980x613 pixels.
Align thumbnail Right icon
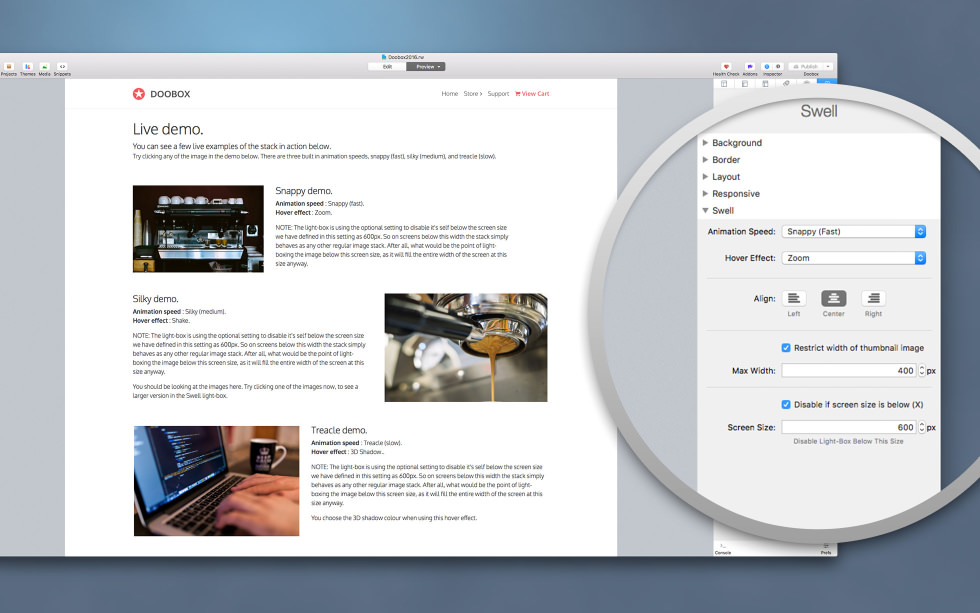[x=873, y=298]
